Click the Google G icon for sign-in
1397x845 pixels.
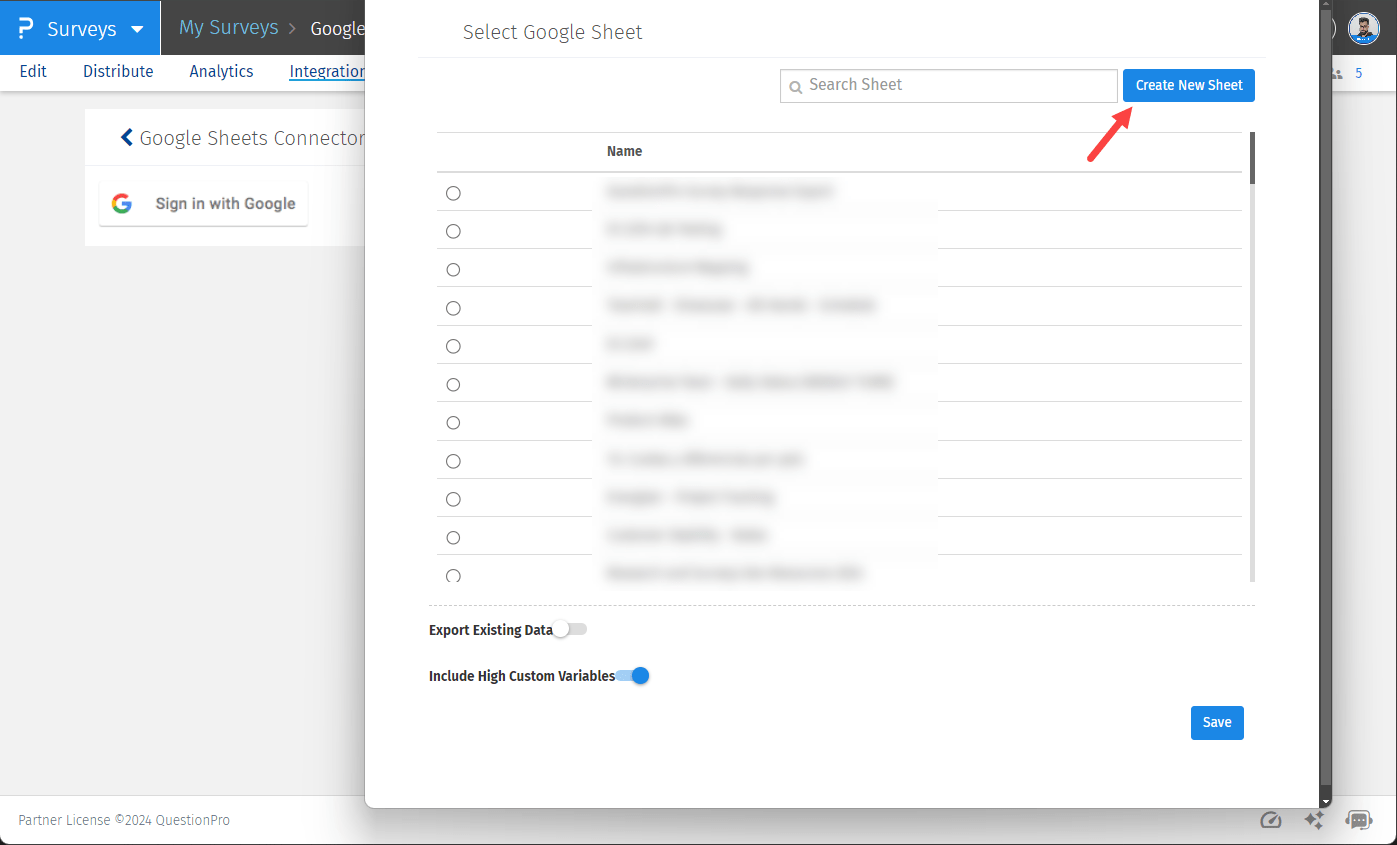coord(121,203)
